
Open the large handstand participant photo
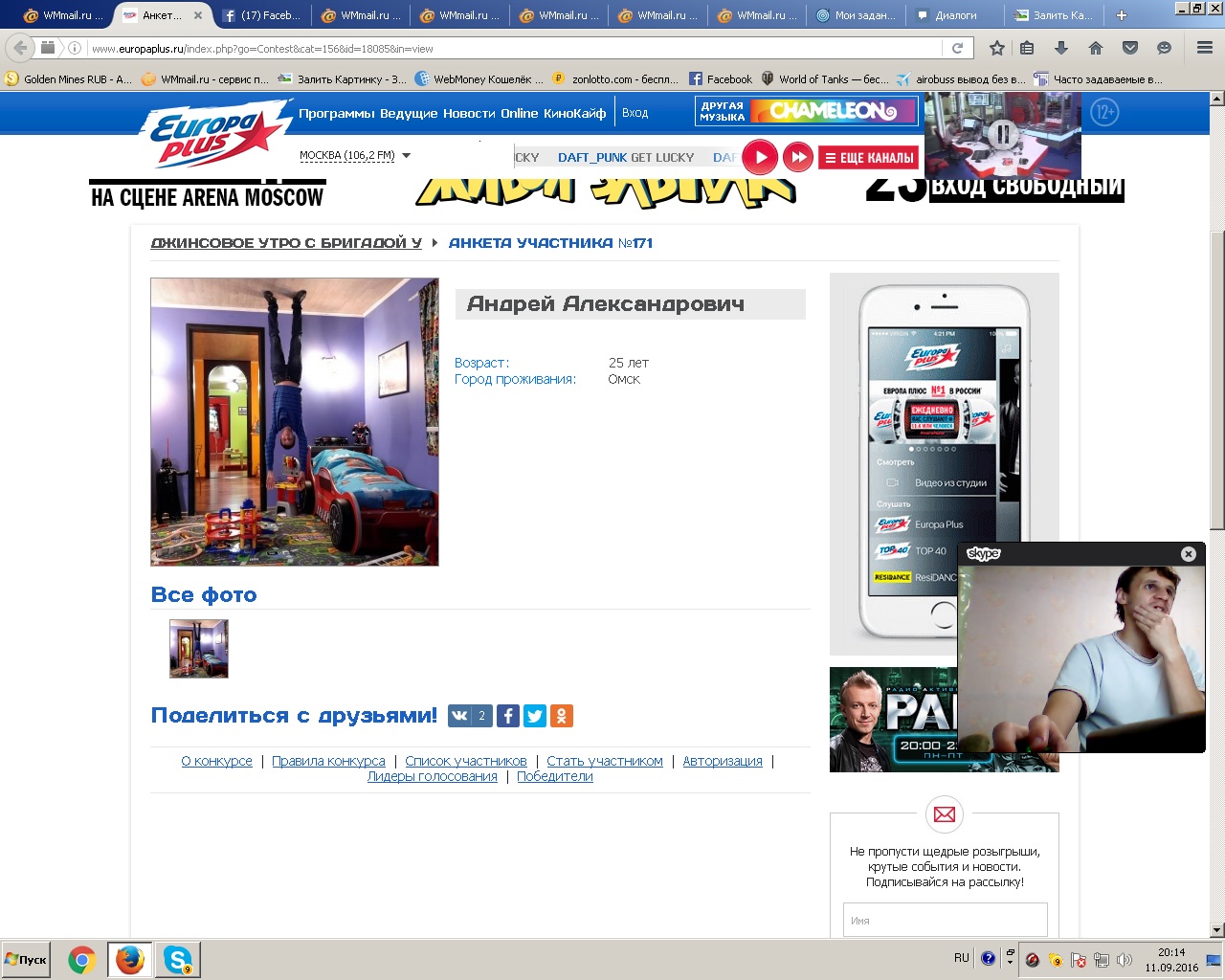click(295, 422)
